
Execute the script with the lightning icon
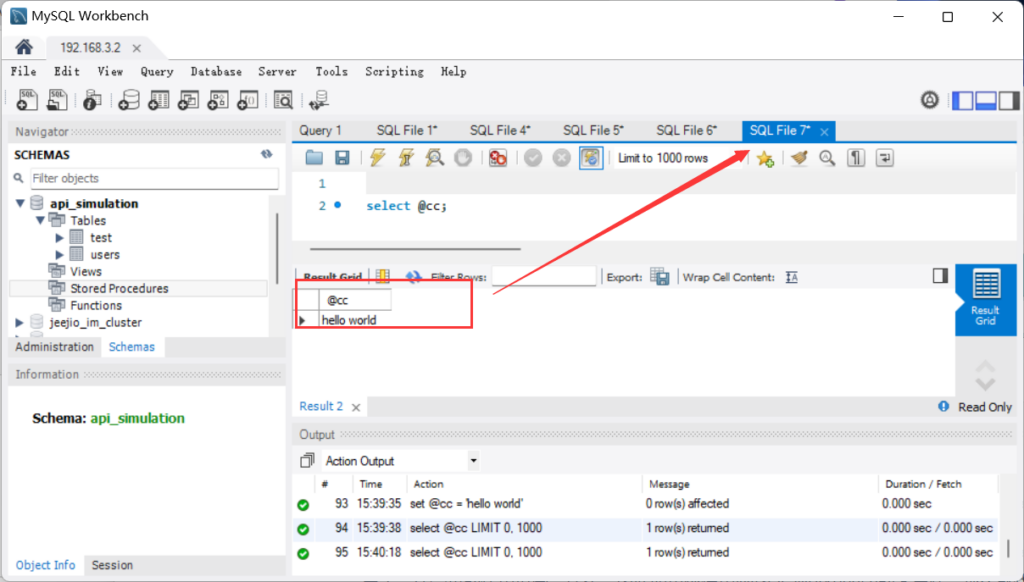click(x=377, y=157)
